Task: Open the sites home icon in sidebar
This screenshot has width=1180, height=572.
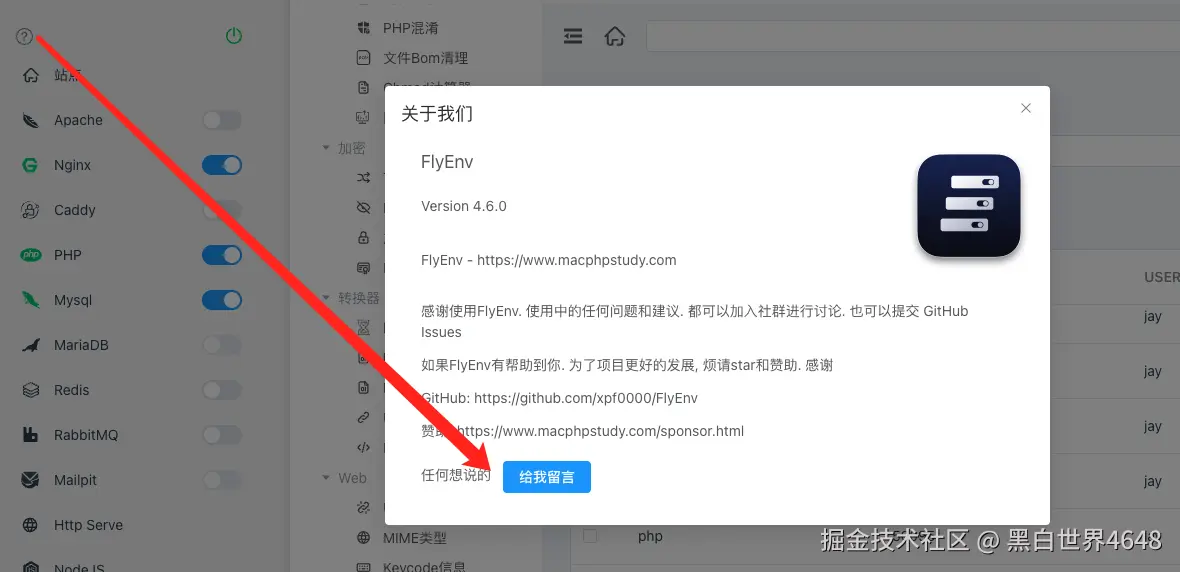Action: [x=30, y=75]
